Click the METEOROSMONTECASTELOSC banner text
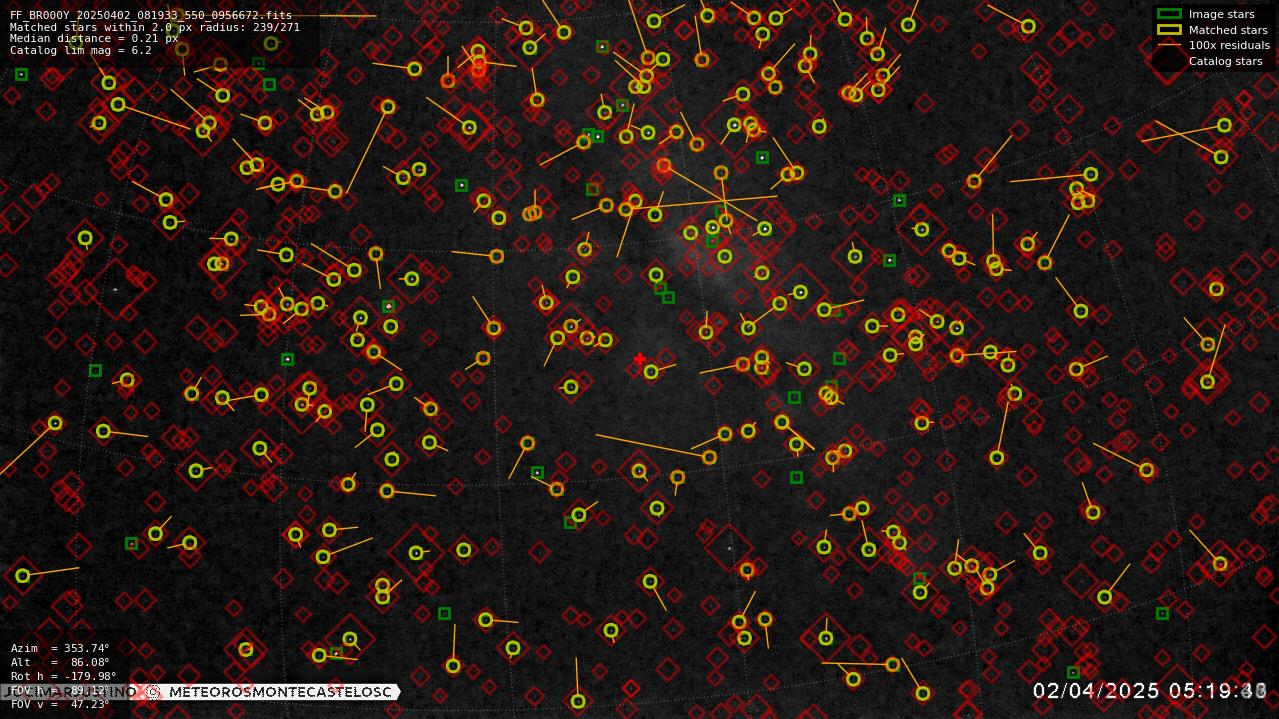This screenshot has width=1279, height=719. tap(280, 692)
